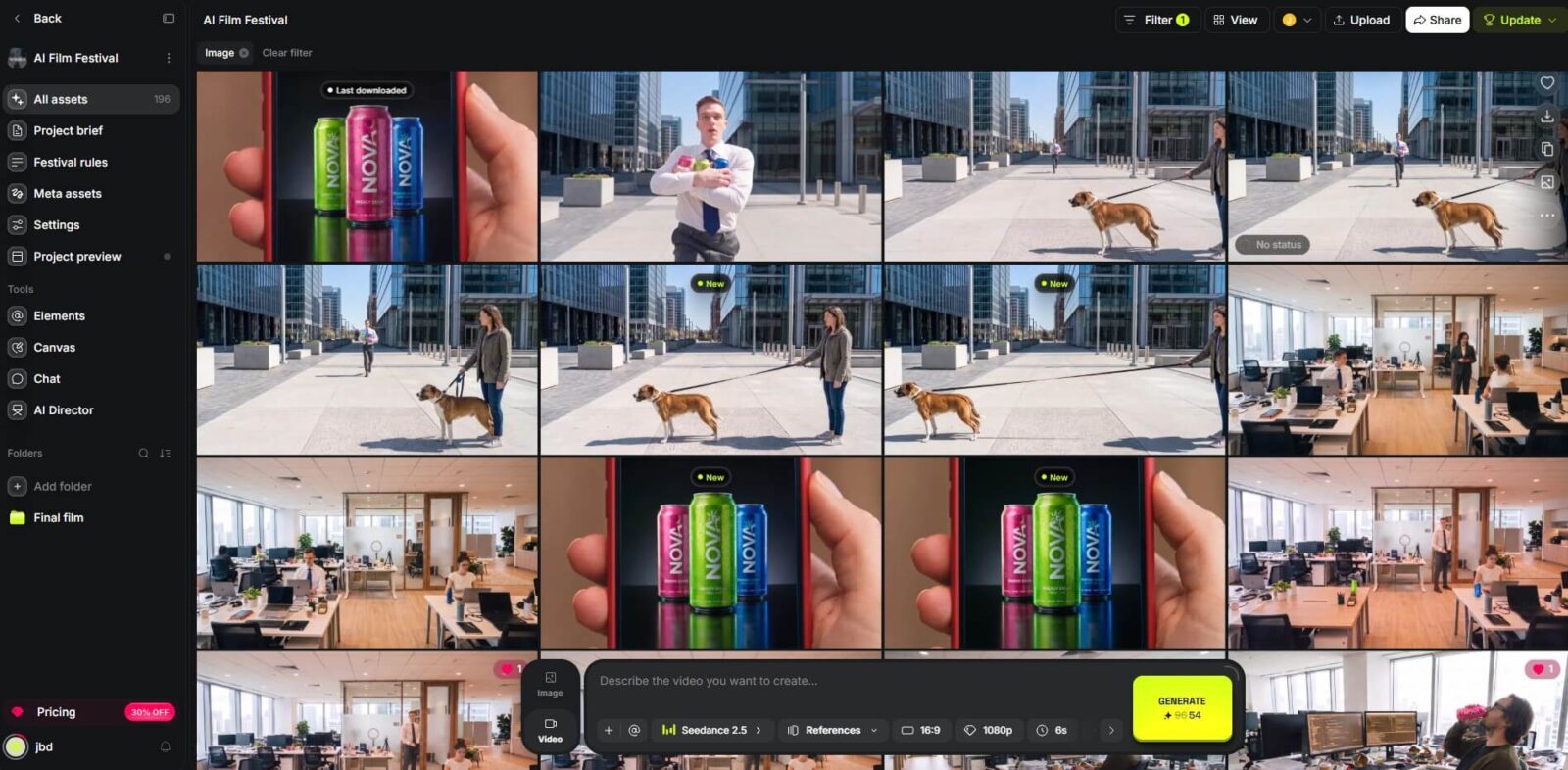This screenshot has height=770, width=1568.
Task: Open the Last downloaded NOVA cans thumbnail
Action: pos(367,166)
